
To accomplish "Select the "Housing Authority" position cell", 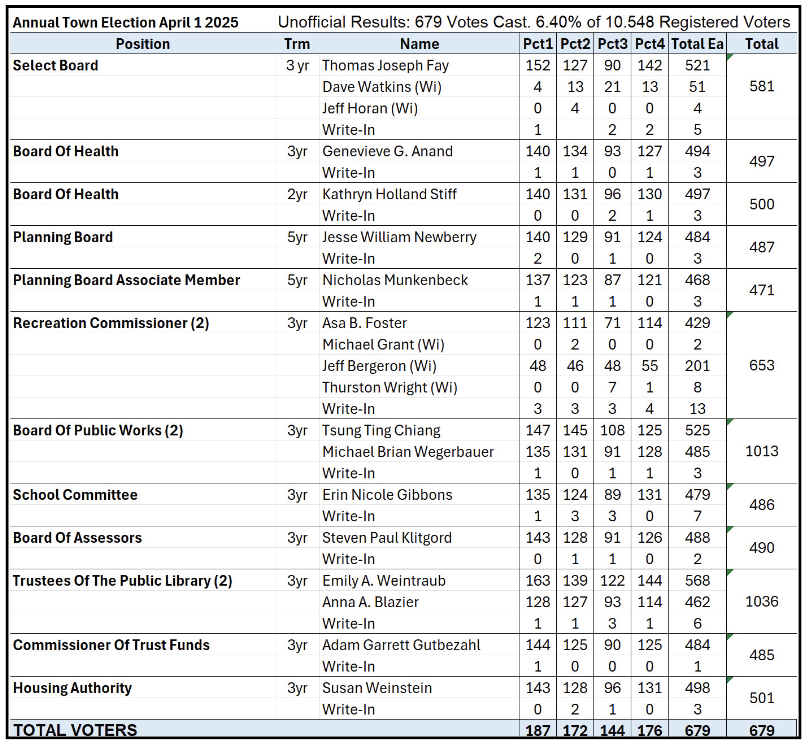I will click(x=72, y=688).
